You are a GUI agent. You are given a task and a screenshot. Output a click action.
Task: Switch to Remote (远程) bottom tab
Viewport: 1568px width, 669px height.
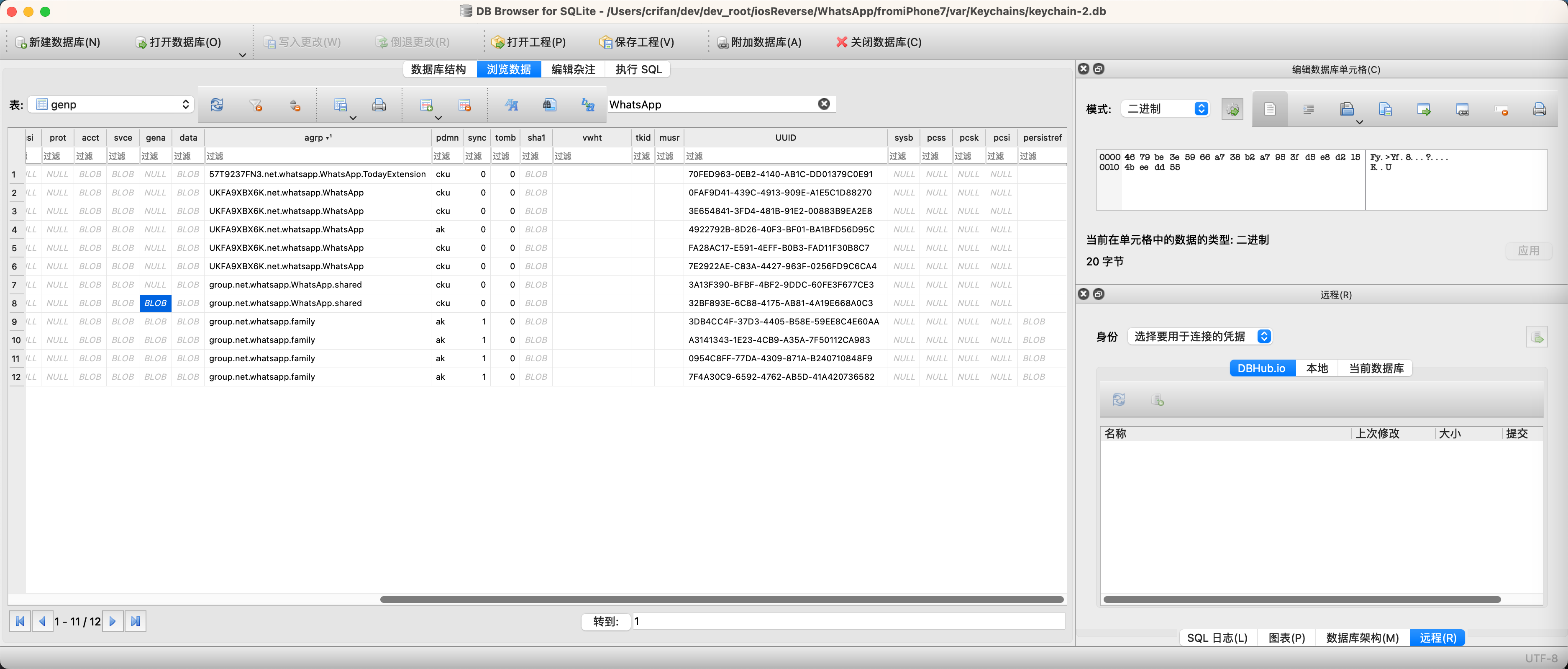pos(1437,637)
